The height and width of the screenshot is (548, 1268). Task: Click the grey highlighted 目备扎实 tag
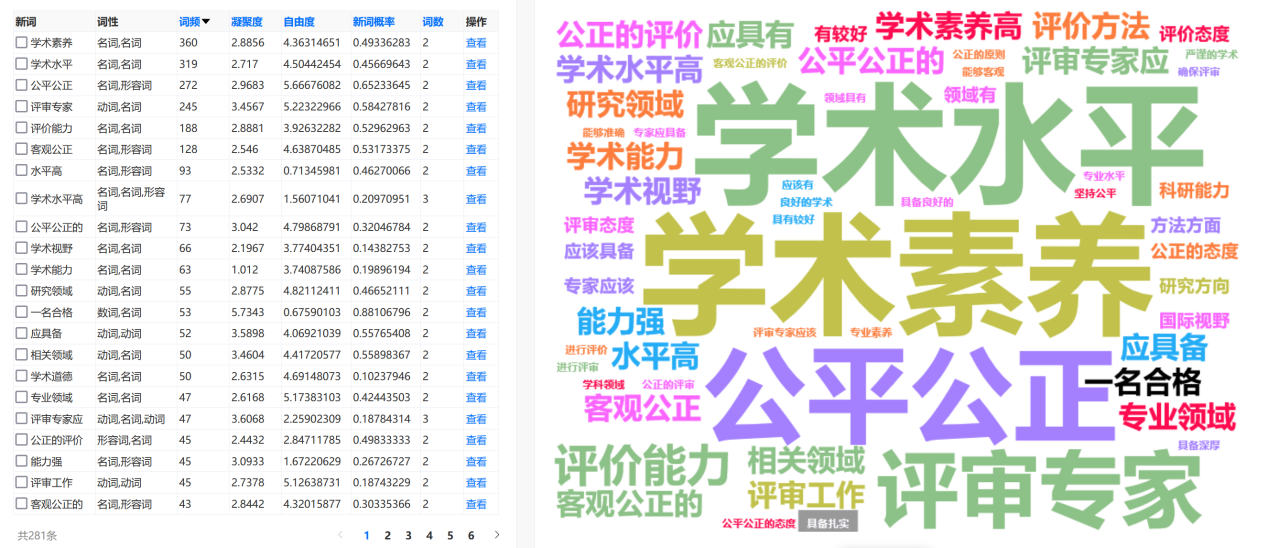coord(829,523)
